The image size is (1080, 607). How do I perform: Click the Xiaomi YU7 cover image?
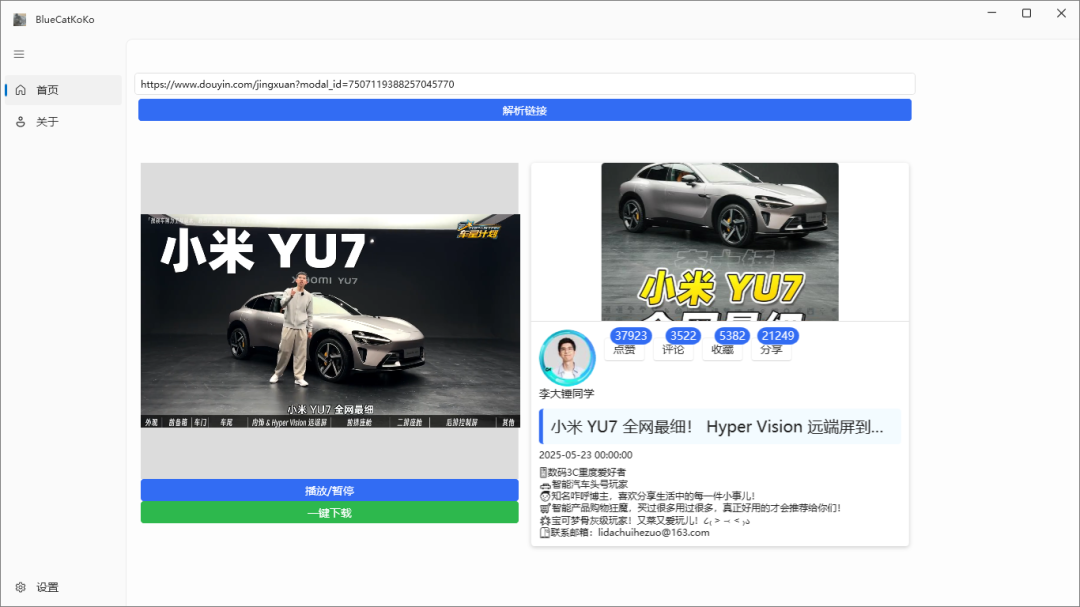click(720, 242)
